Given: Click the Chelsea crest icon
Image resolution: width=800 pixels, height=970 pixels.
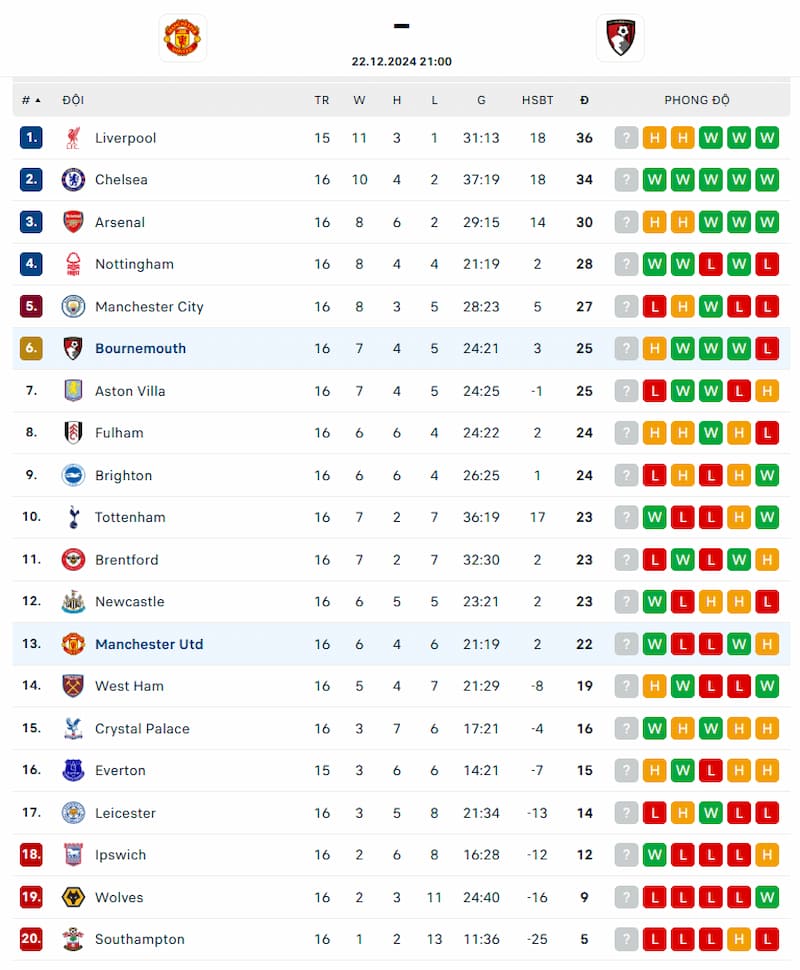Looking at the screenshot, I should [x=73, y=180].
